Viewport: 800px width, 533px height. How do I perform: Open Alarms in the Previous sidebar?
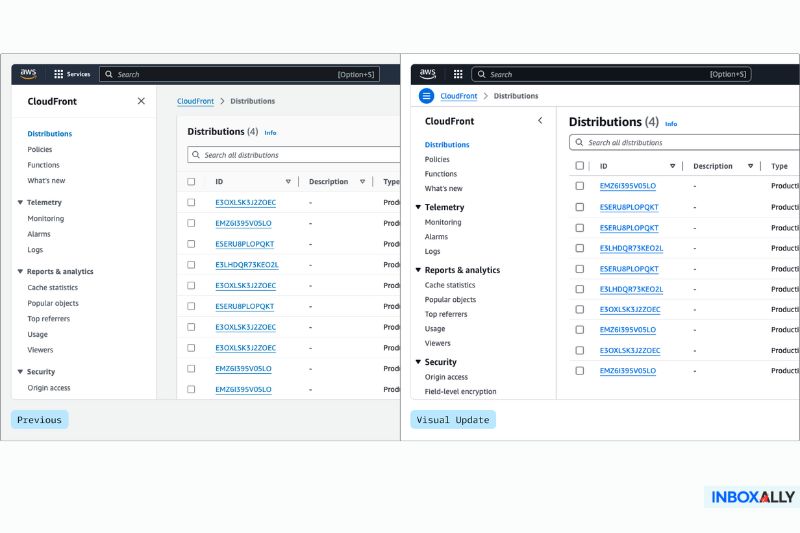pyautogui.click(x=39, y=234)
